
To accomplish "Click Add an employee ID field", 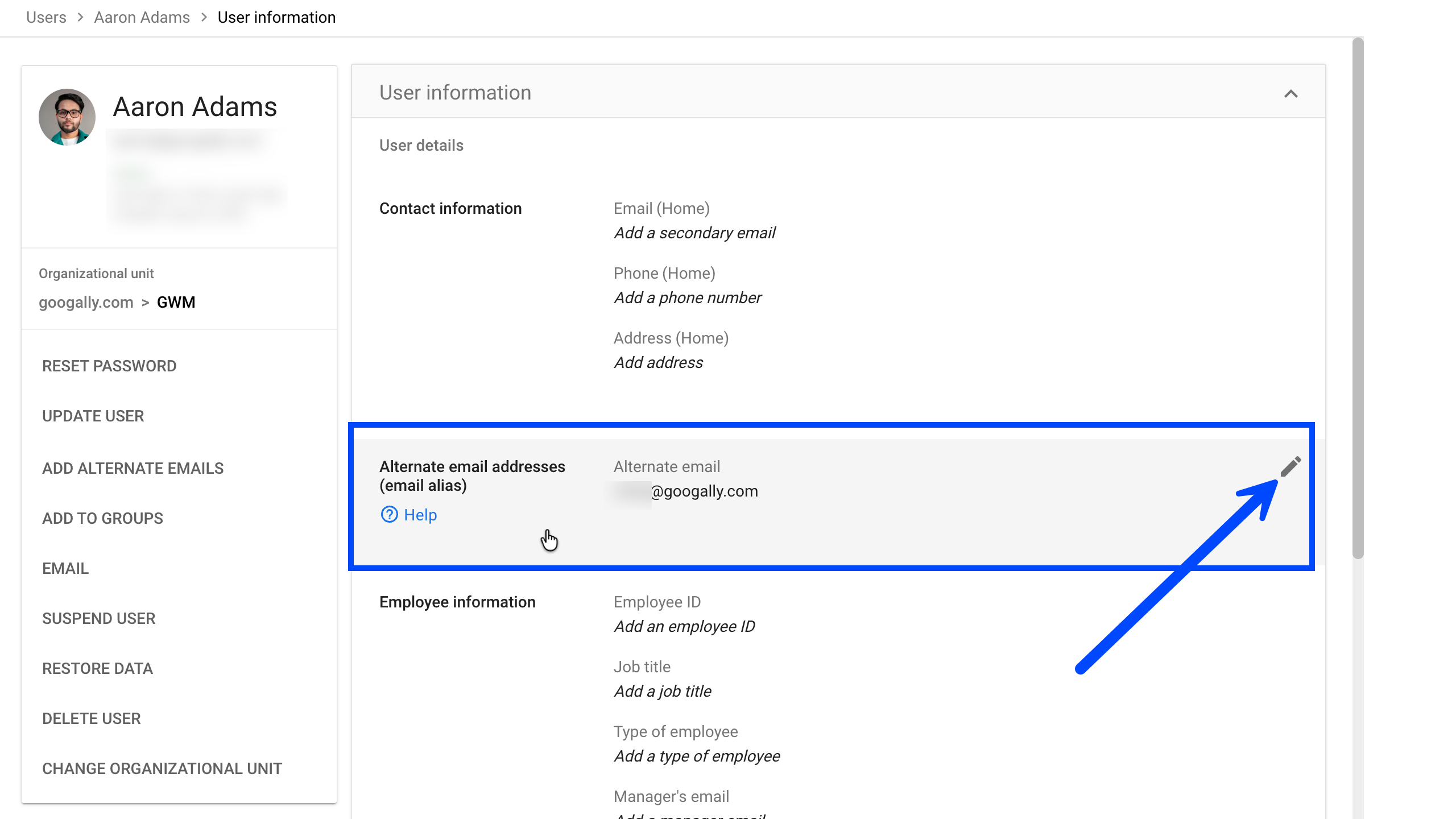I will point(684,627).
